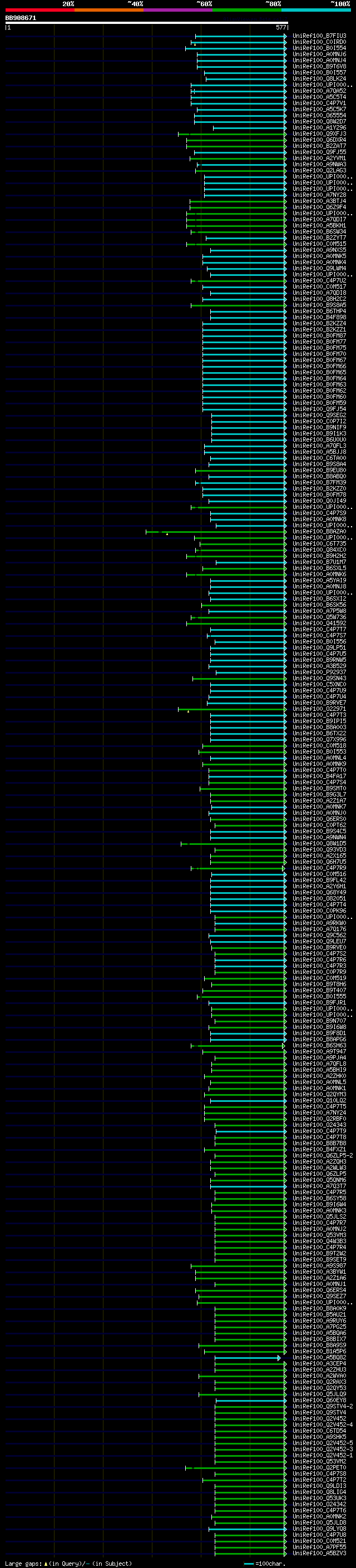Screen dimensions: 356x1568
Task: Click UniRef100_Q9XFJ3 entry
Action: pos(319,134)
